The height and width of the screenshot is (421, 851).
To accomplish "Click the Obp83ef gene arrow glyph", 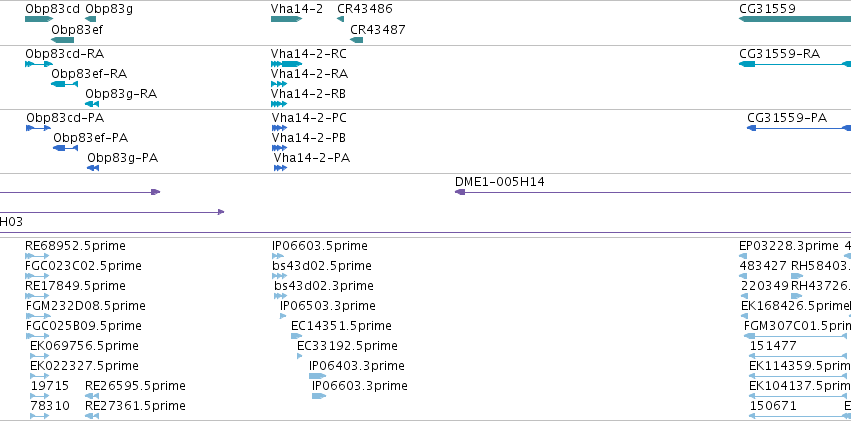I will 62,40.
